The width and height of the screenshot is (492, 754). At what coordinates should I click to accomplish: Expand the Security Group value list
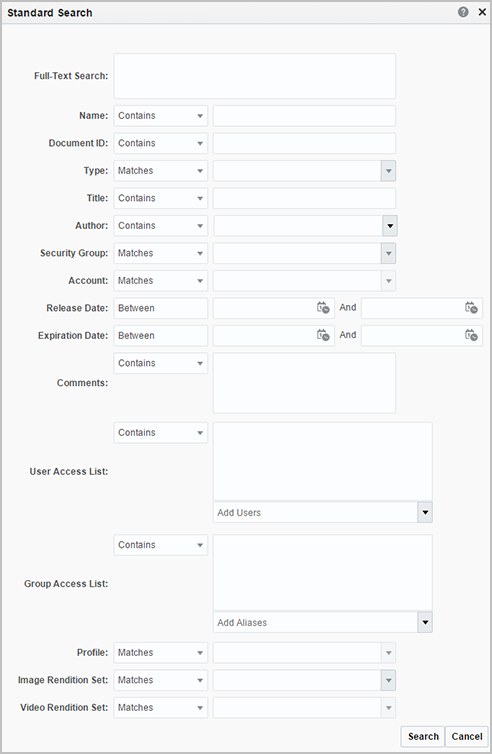(x=389, y=253)
